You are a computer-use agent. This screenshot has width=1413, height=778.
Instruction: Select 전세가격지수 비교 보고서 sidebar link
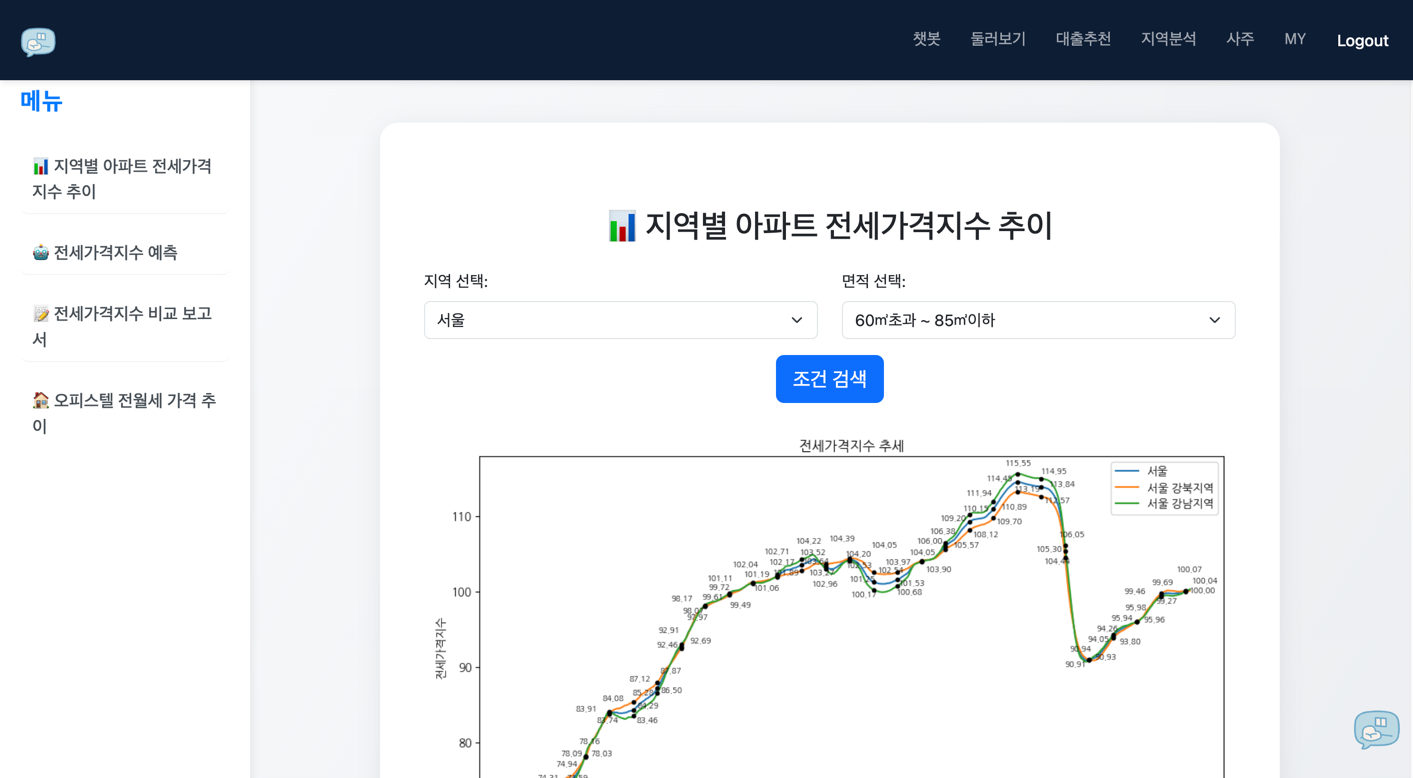point(125,326)
